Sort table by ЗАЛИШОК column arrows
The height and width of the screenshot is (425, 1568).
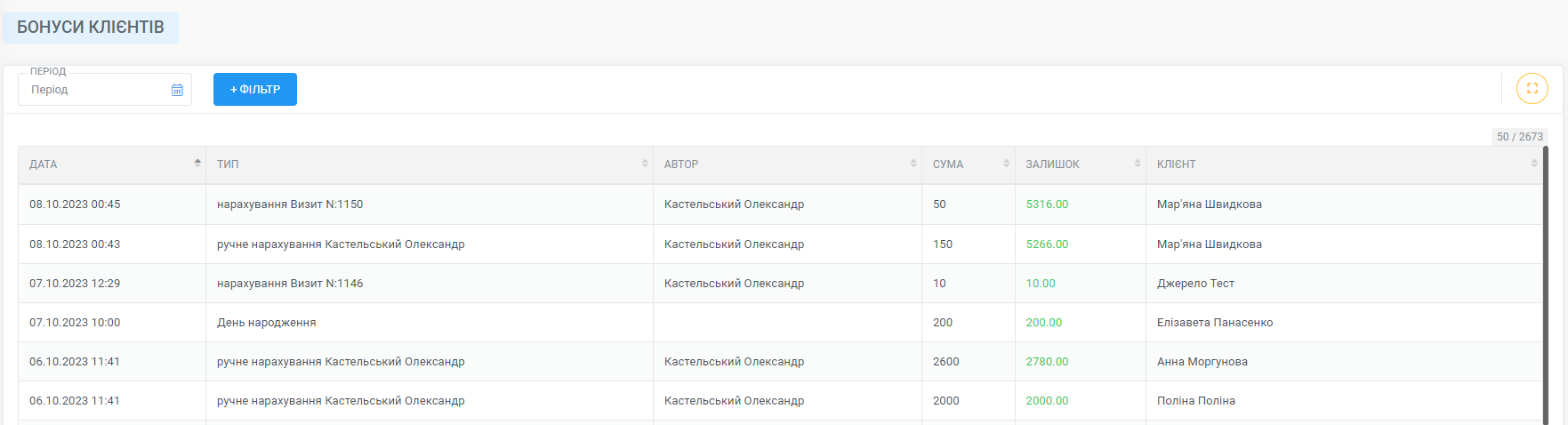coord(1138,164)
